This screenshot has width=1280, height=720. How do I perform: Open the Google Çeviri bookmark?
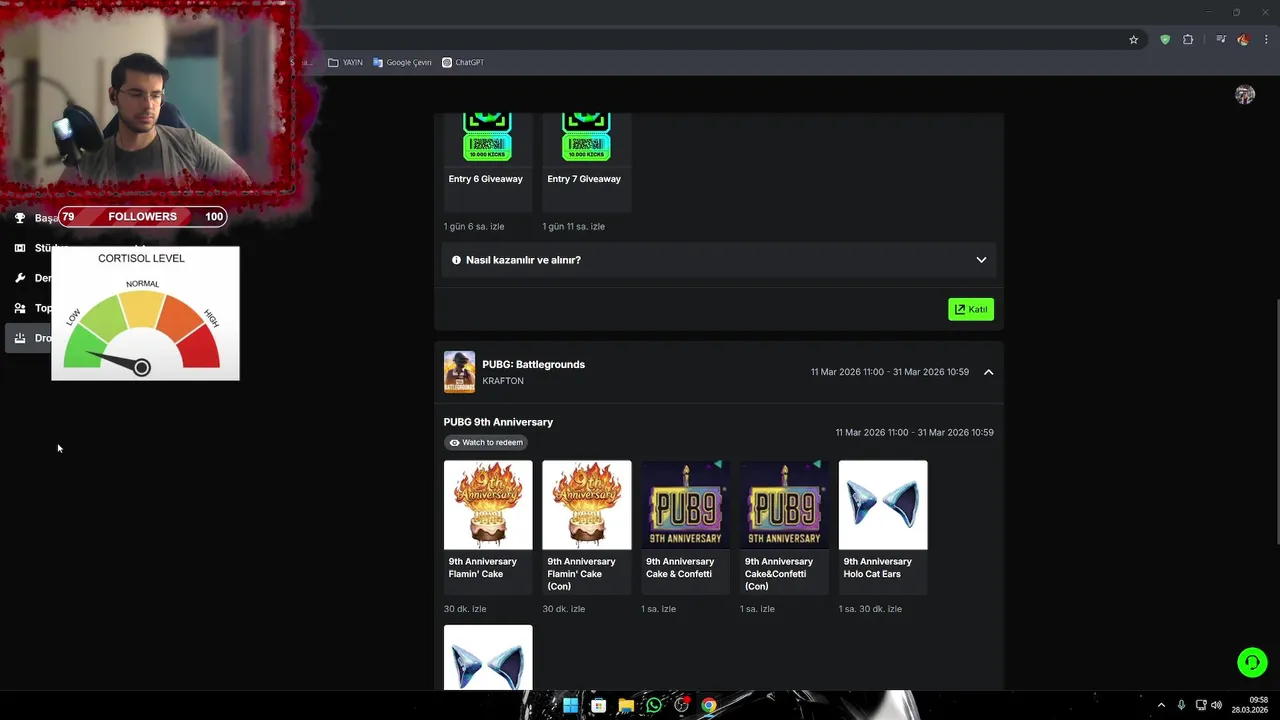click(x=402, y=62)
